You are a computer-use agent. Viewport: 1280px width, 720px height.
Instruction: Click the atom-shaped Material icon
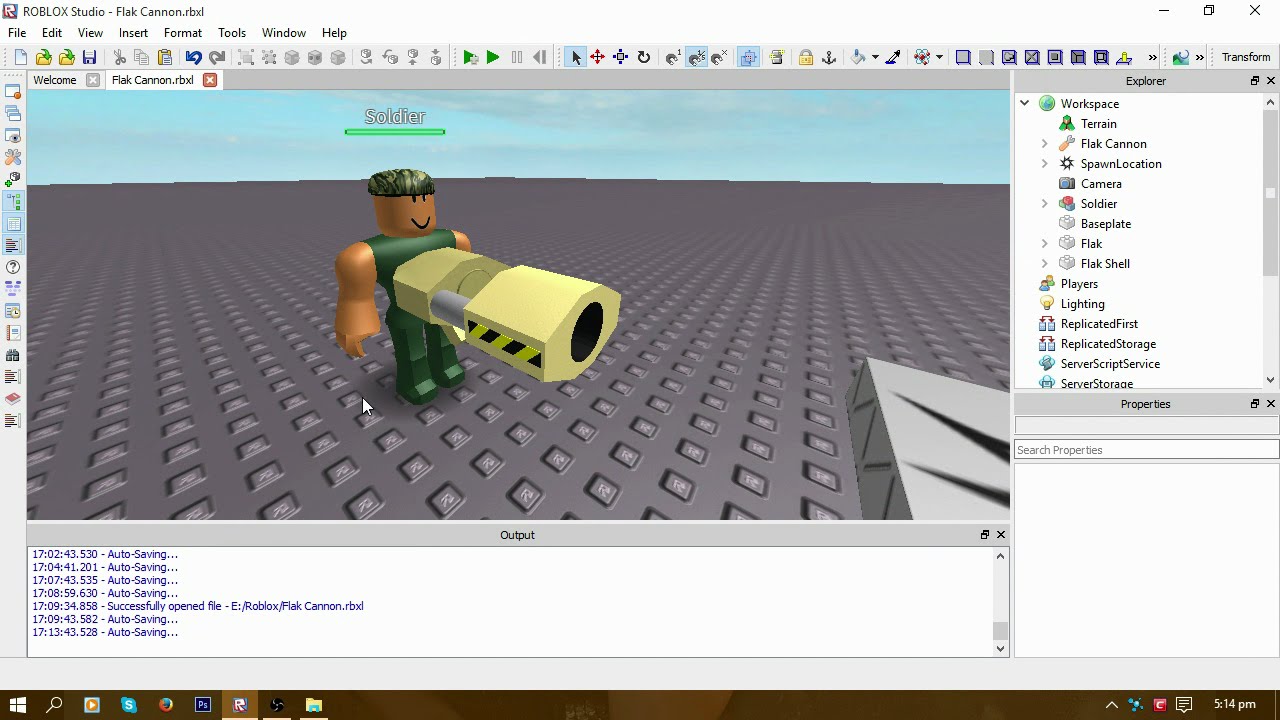[x=923, y=58]
